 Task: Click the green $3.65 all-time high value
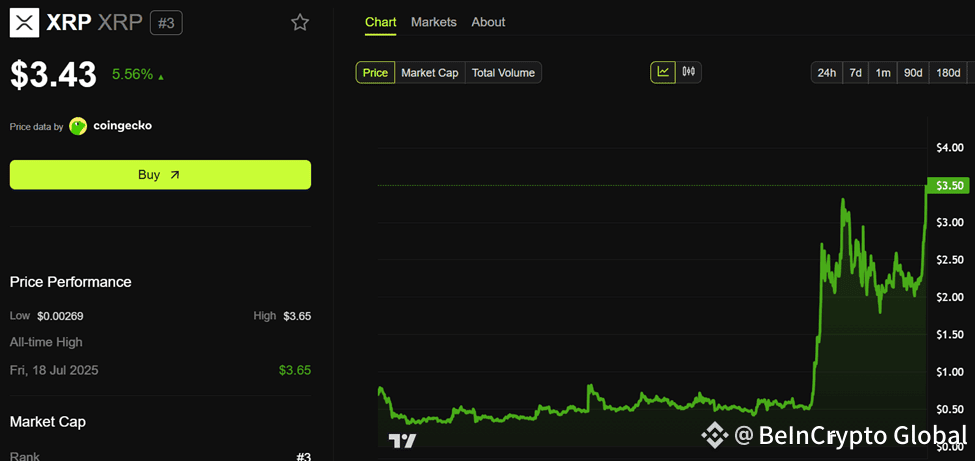click(295, 371)
